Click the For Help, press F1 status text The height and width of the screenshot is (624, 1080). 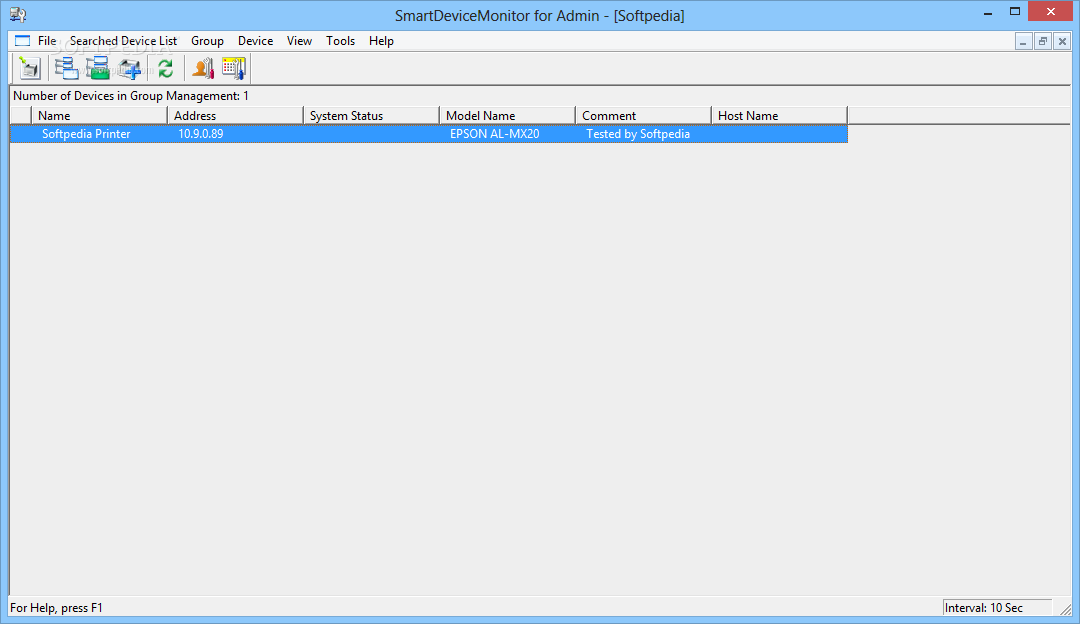(56, 607)
